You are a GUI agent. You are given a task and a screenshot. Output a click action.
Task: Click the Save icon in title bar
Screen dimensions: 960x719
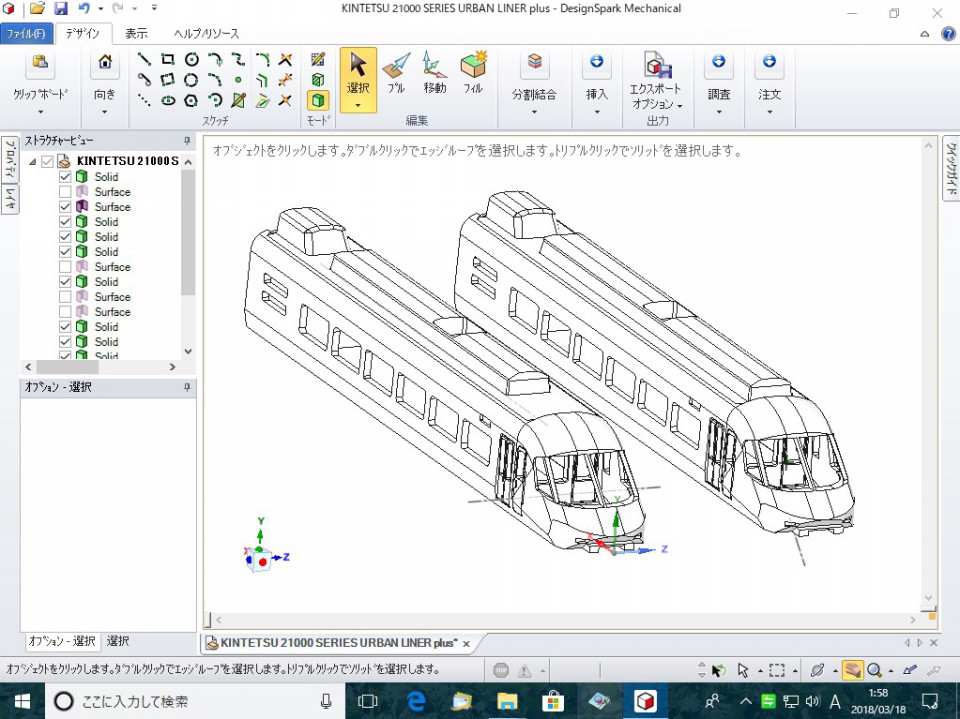61,9
